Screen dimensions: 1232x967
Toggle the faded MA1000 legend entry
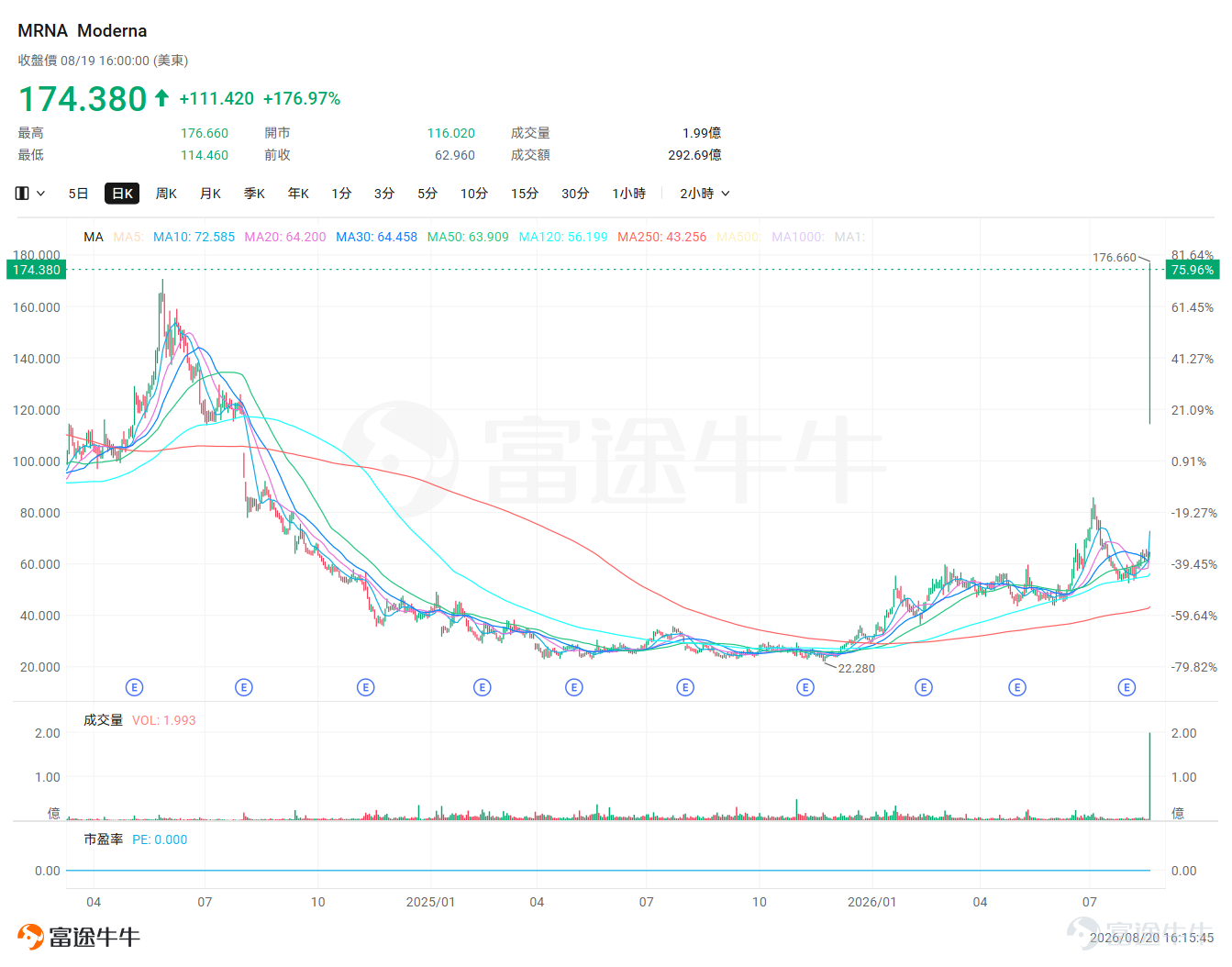(798, 237)
